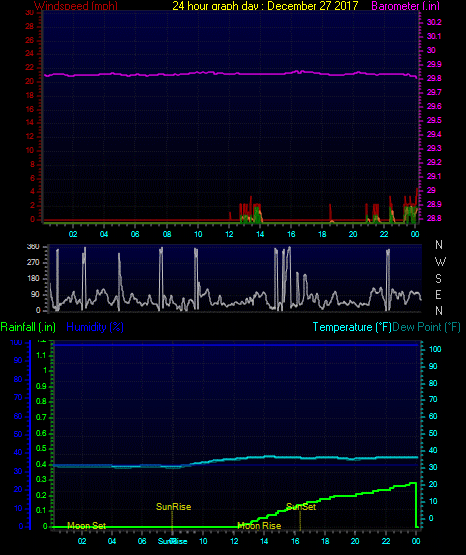Click the 270 degree wind direction tick
The height and width of the screenshot is (555, 466).
(33, 263)
